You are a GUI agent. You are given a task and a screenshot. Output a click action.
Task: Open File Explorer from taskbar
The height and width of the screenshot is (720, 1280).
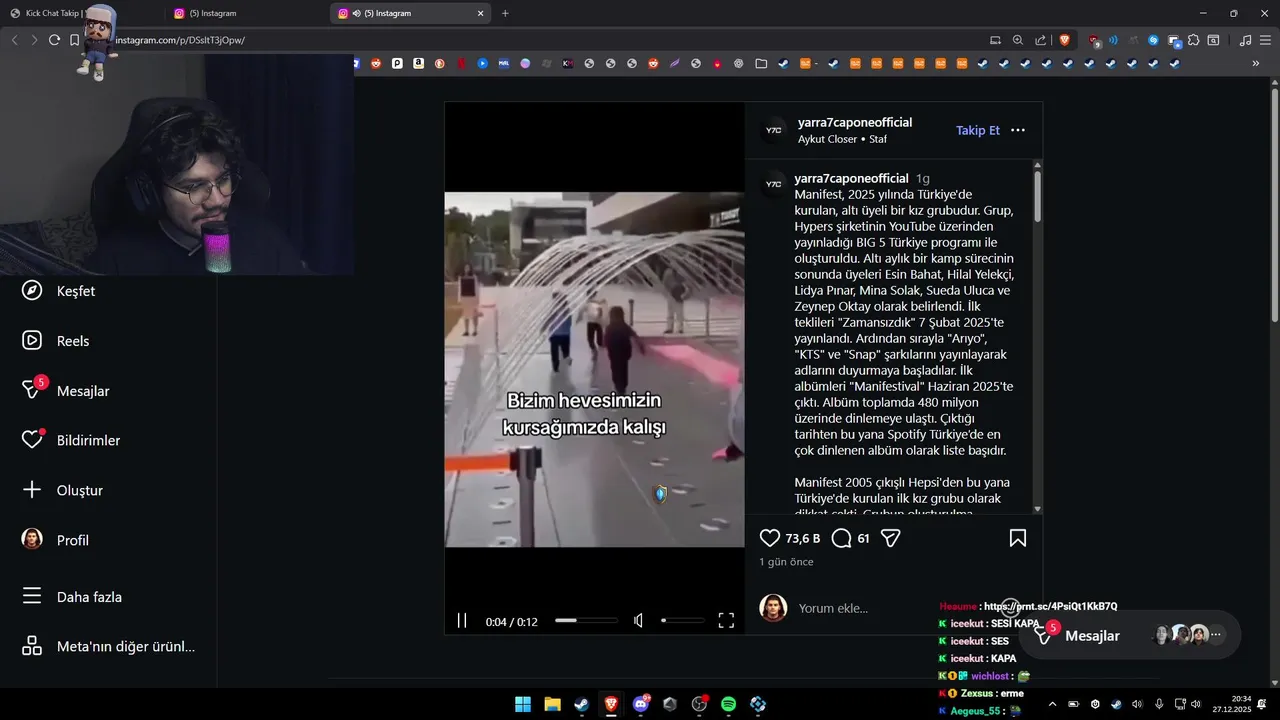[x=552, y=704]
